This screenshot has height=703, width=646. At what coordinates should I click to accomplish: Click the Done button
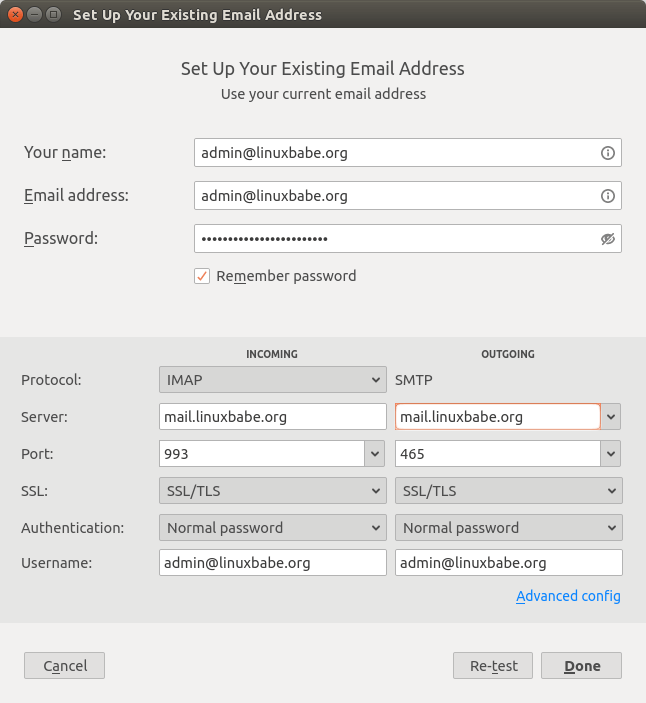[x=581, y=666]
